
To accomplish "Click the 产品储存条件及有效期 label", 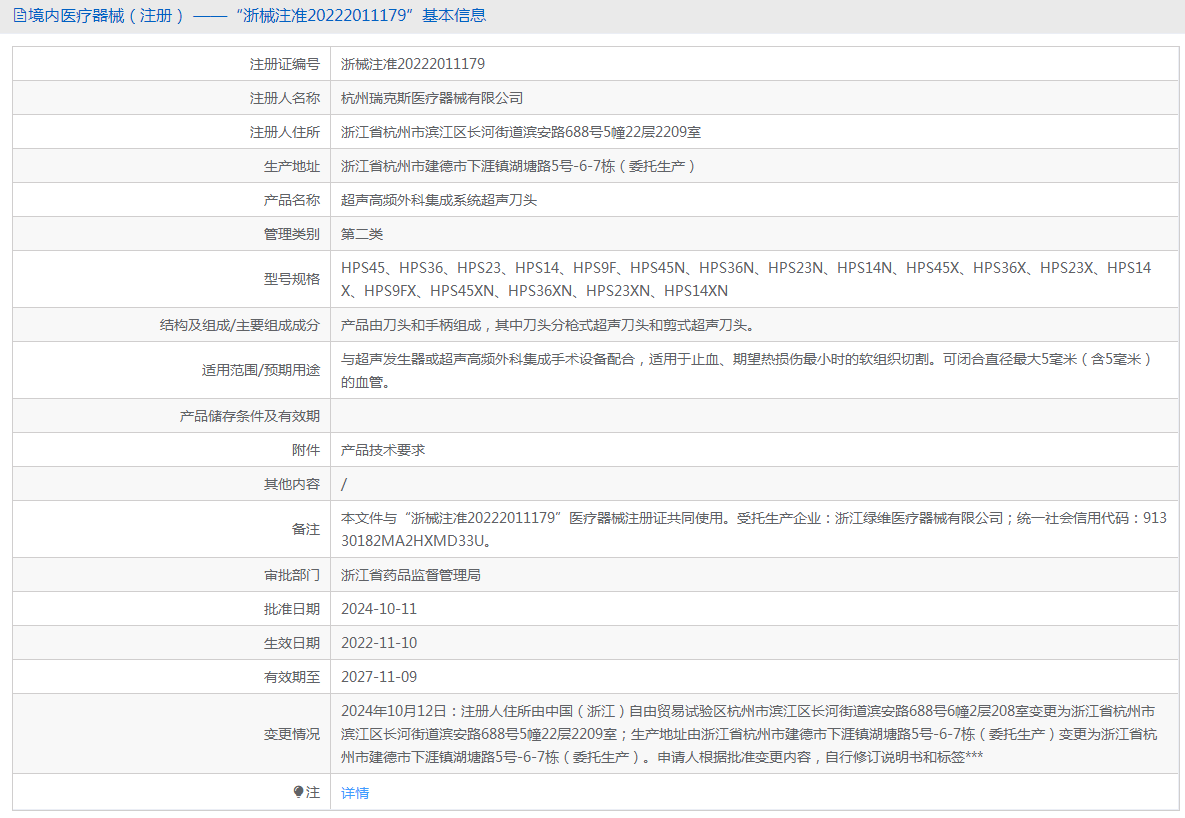I will click(249, 416).
